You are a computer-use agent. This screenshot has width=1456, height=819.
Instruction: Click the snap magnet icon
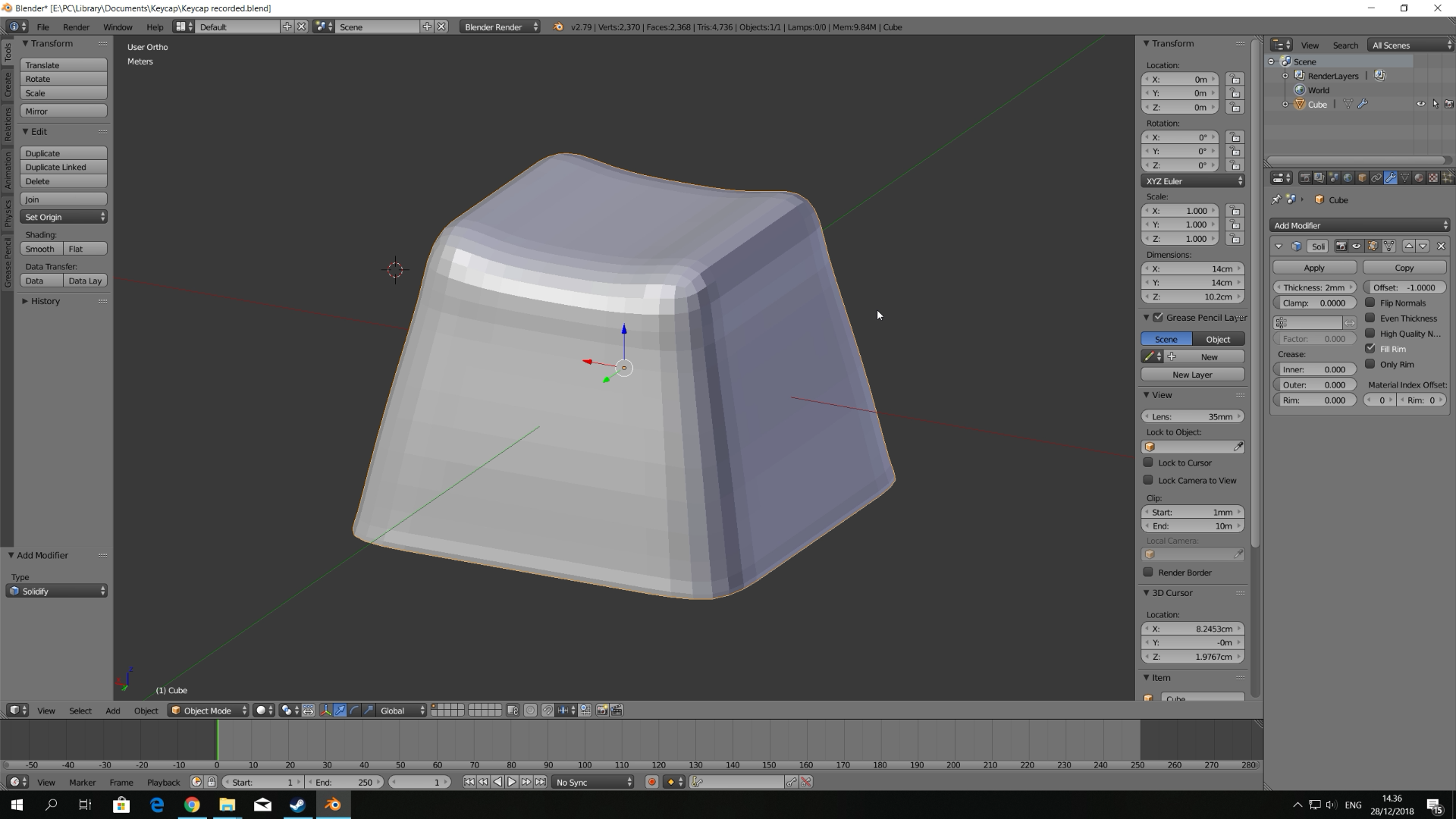tap(548, 711)
